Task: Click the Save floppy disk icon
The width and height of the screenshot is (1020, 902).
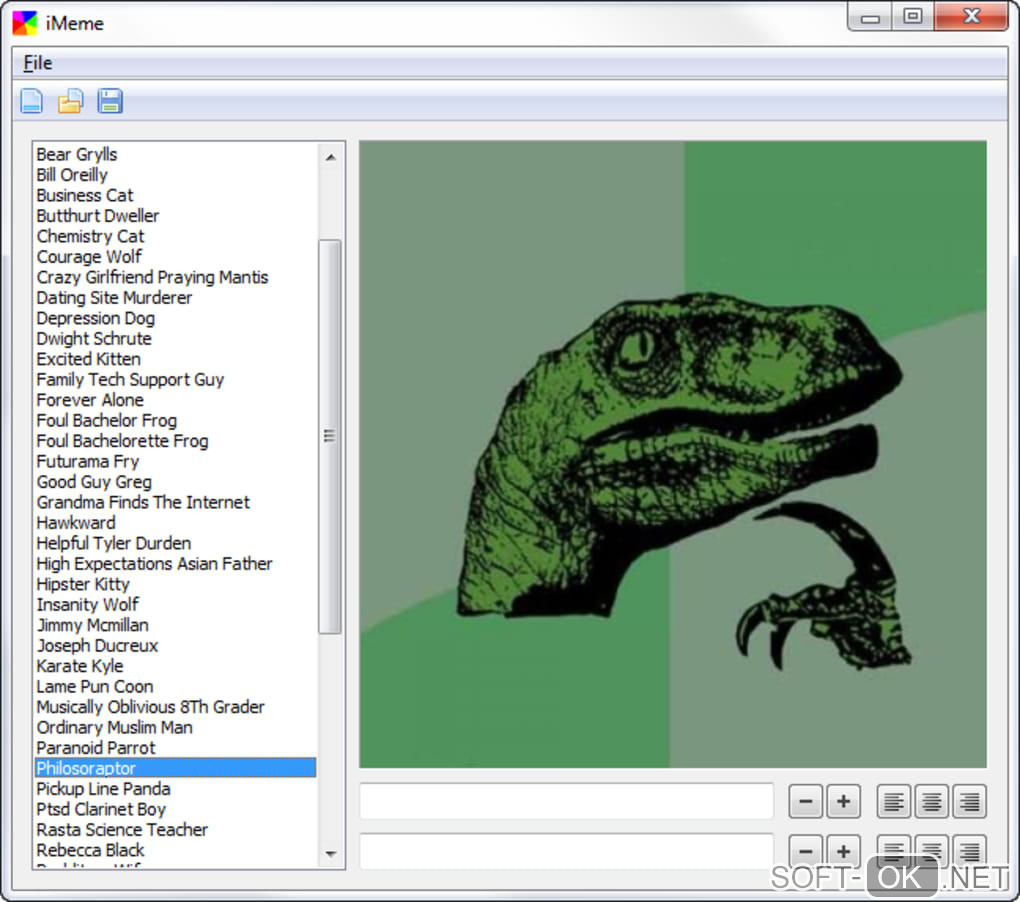Action: coord(110,101)
